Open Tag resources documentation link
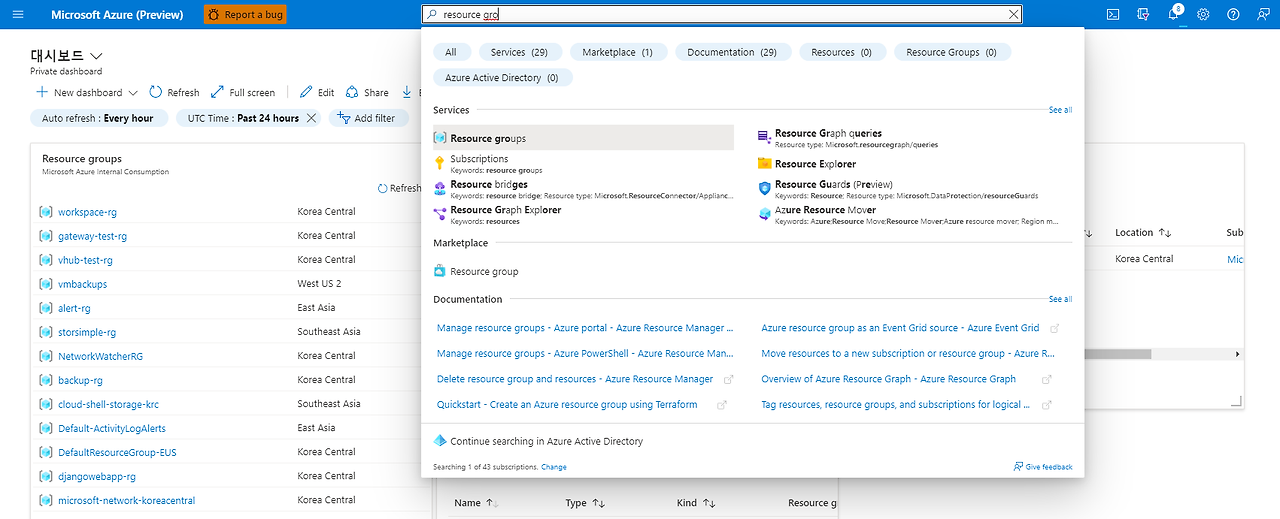This screenshot has width=1280, height=519. pos(897,405)
